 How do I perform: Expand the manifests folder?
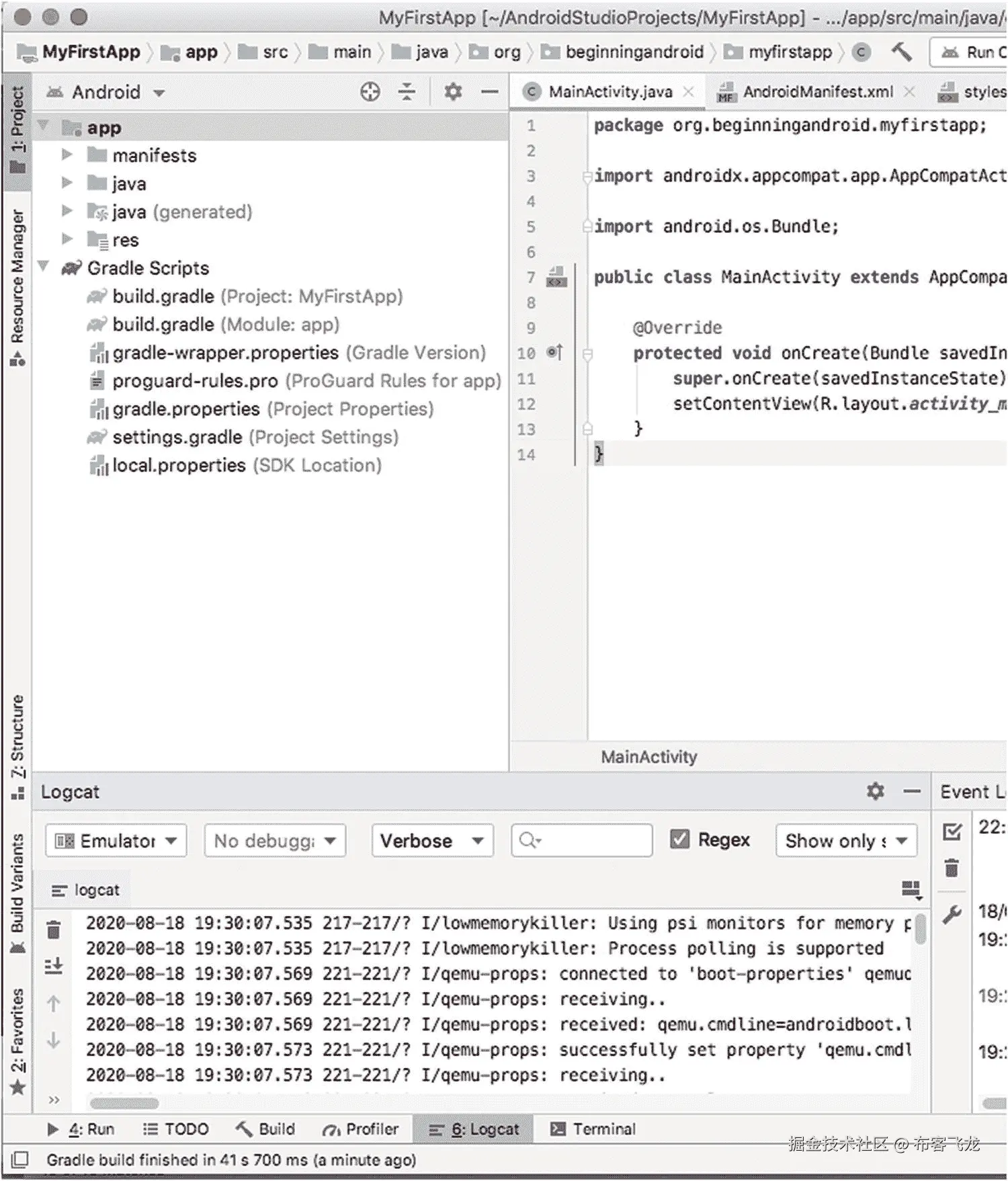pyautogui.click(x=67, y=155)
